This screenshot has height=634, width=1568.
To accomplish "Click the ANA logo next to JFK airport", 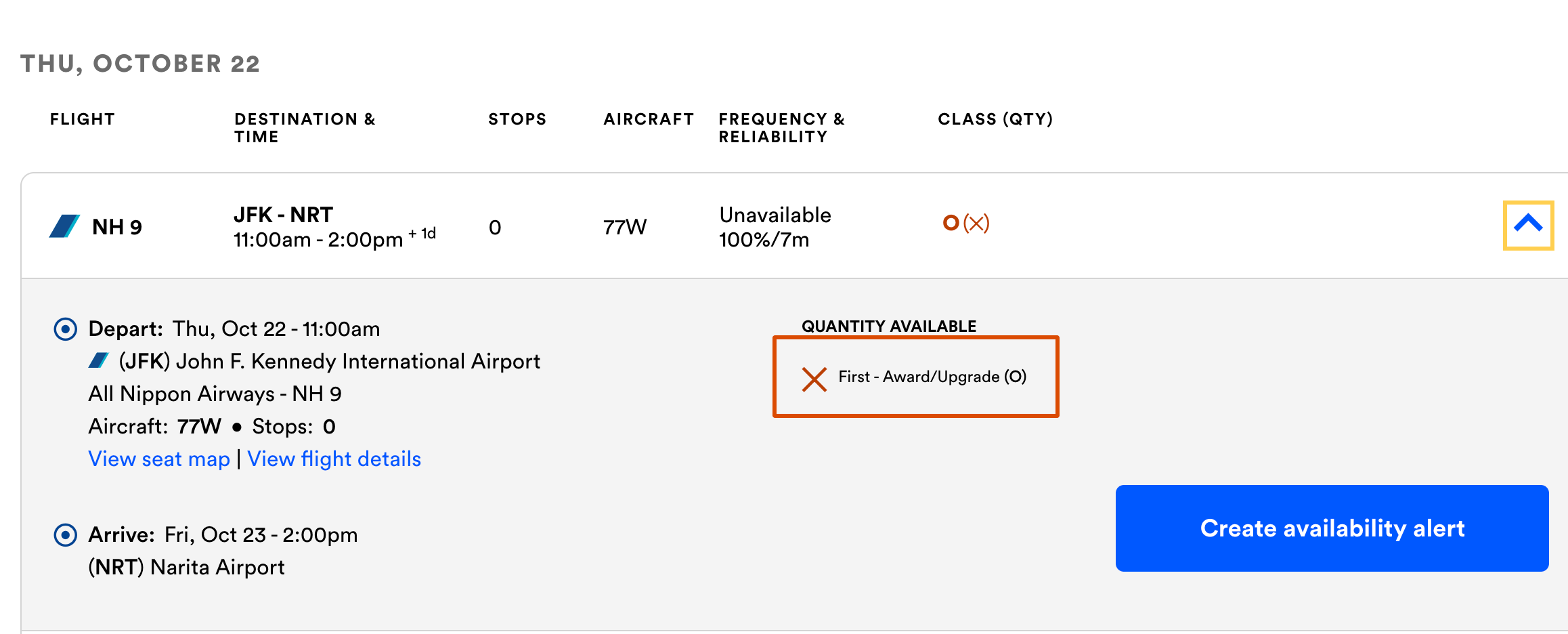I will (99, 360).
